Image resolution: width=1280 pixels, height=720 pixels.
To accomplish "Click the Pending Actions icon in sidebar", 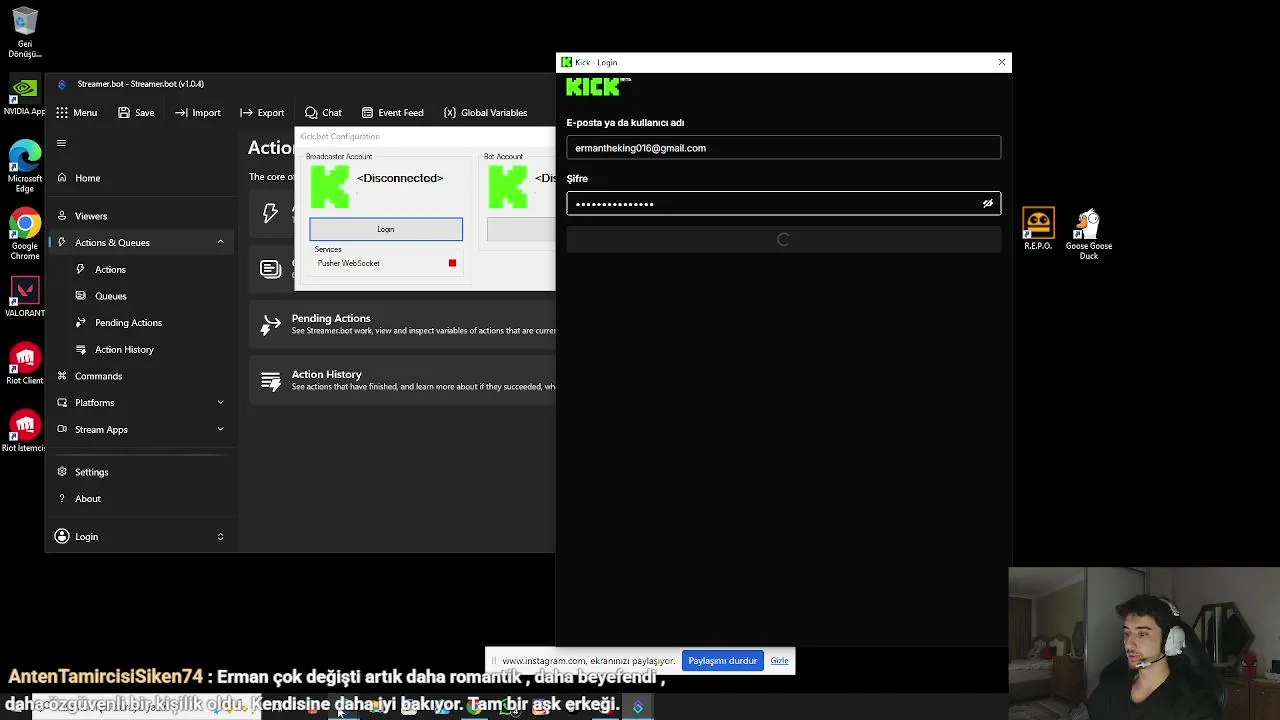I will click(x=81, y=323).
